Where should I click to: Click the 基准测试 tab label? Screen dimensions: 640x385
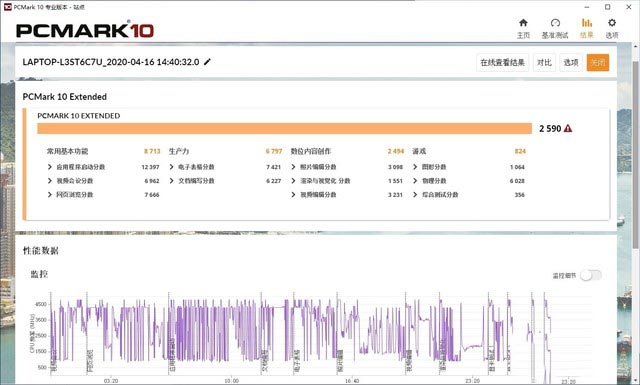click(x=555, y=35)
